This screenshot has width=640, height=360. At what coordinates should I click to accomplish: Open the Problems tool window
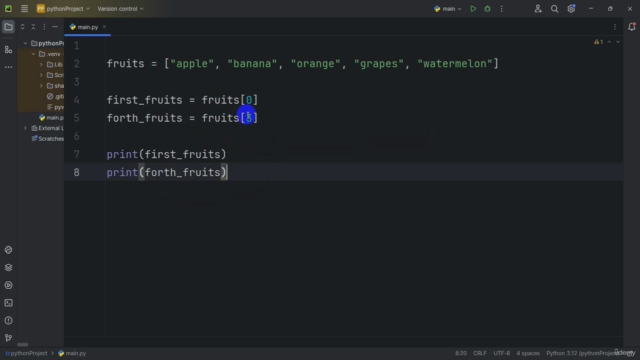click(8, 320)
